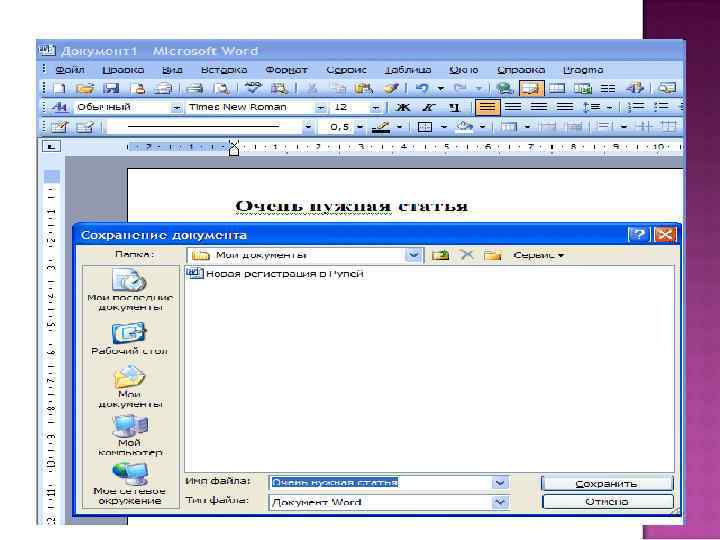
Task: Open Print Preview with magnifier icon
Action: [222, 88]
